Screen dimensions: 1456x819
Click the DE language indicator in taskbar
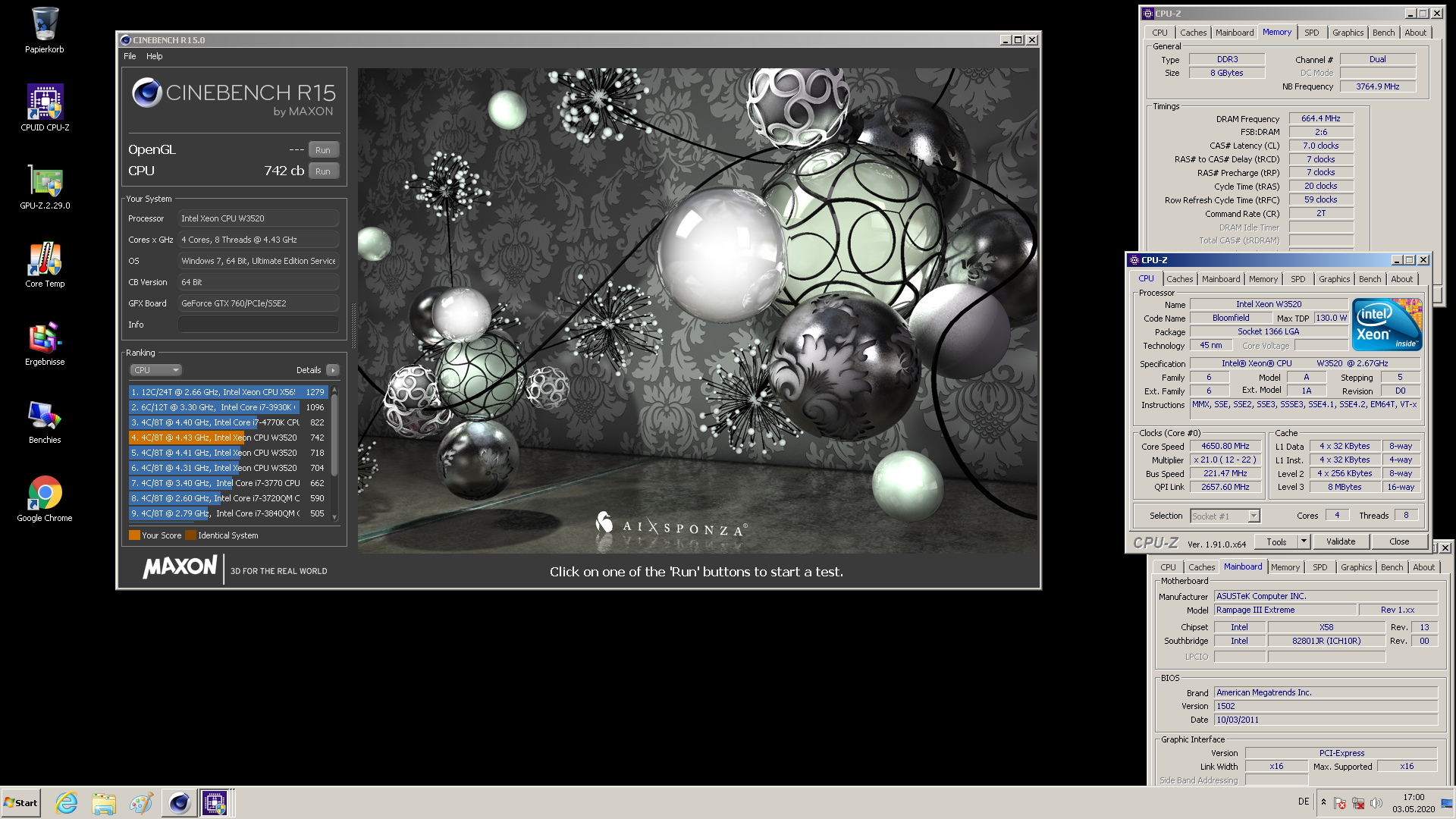point(1303,802)
